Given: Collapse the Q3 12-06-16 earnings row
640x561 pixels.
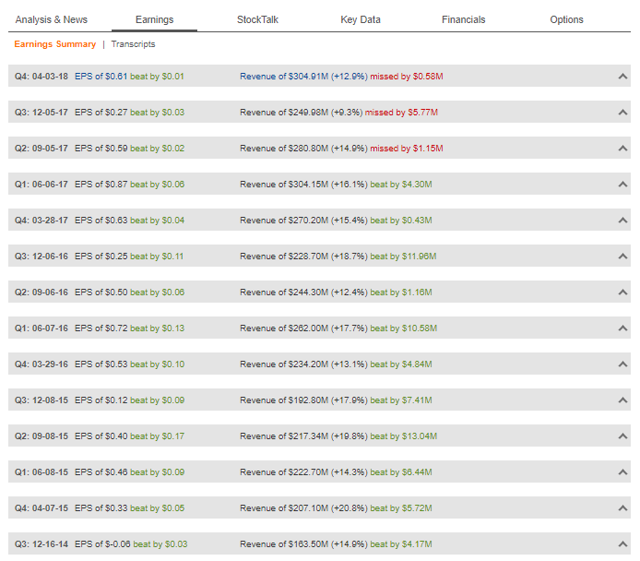Looking at the screenshot, I should pyautogui.click(x=622, y=256).
